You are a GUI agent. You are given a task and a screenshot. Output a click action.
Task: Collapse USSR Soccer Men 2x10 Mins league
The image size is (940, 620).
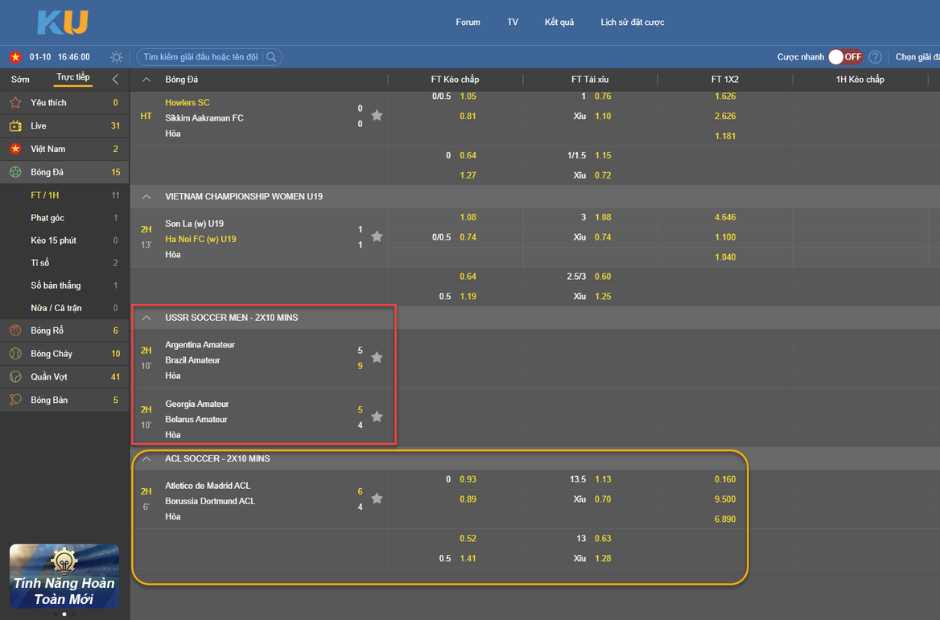(x=146, y=318)
